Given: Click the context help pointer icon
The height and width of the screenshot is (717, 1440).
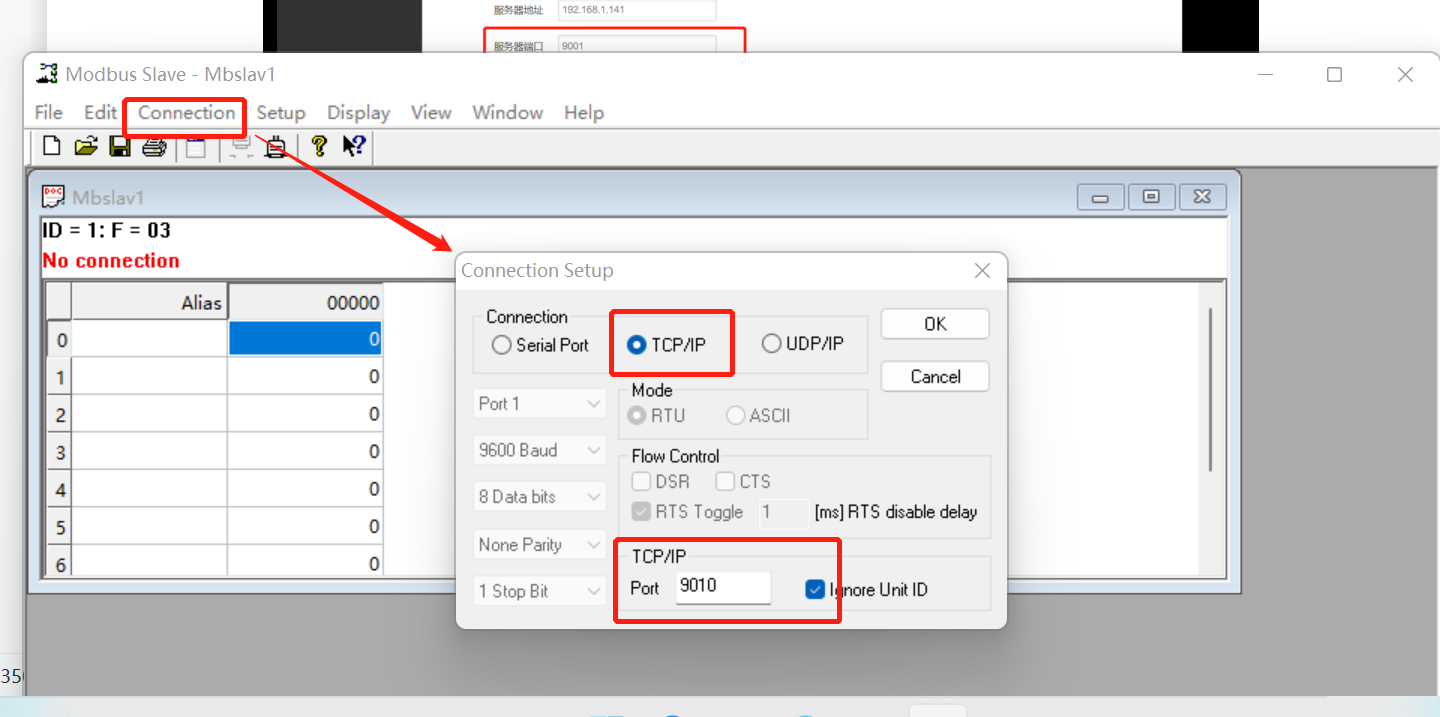Looking at the screenshot, I should 354,147.
